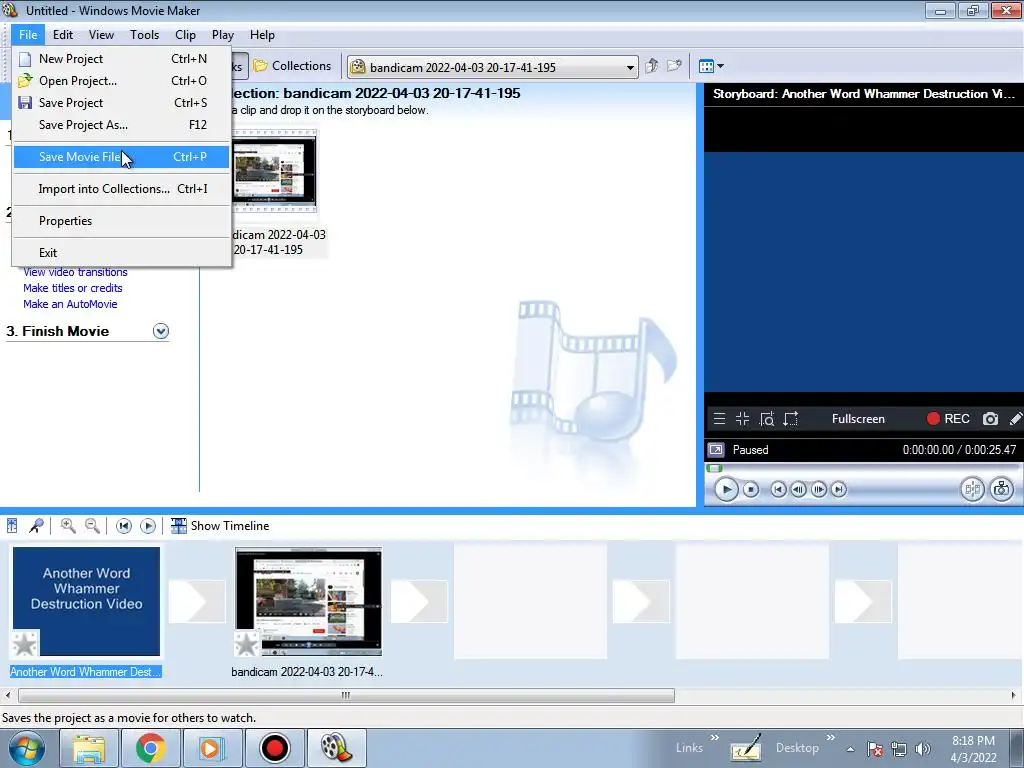This screenshot has width=1024, height=768.
Task: Open Properties from File menu
Action: point(121,221)
